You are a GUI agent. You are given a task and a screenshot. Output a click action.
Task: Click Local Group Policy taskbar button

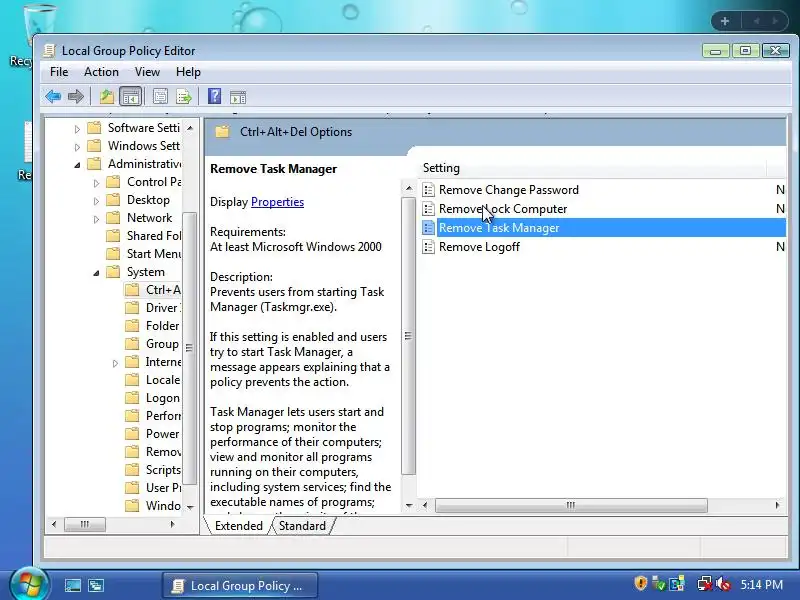[240, 586]
